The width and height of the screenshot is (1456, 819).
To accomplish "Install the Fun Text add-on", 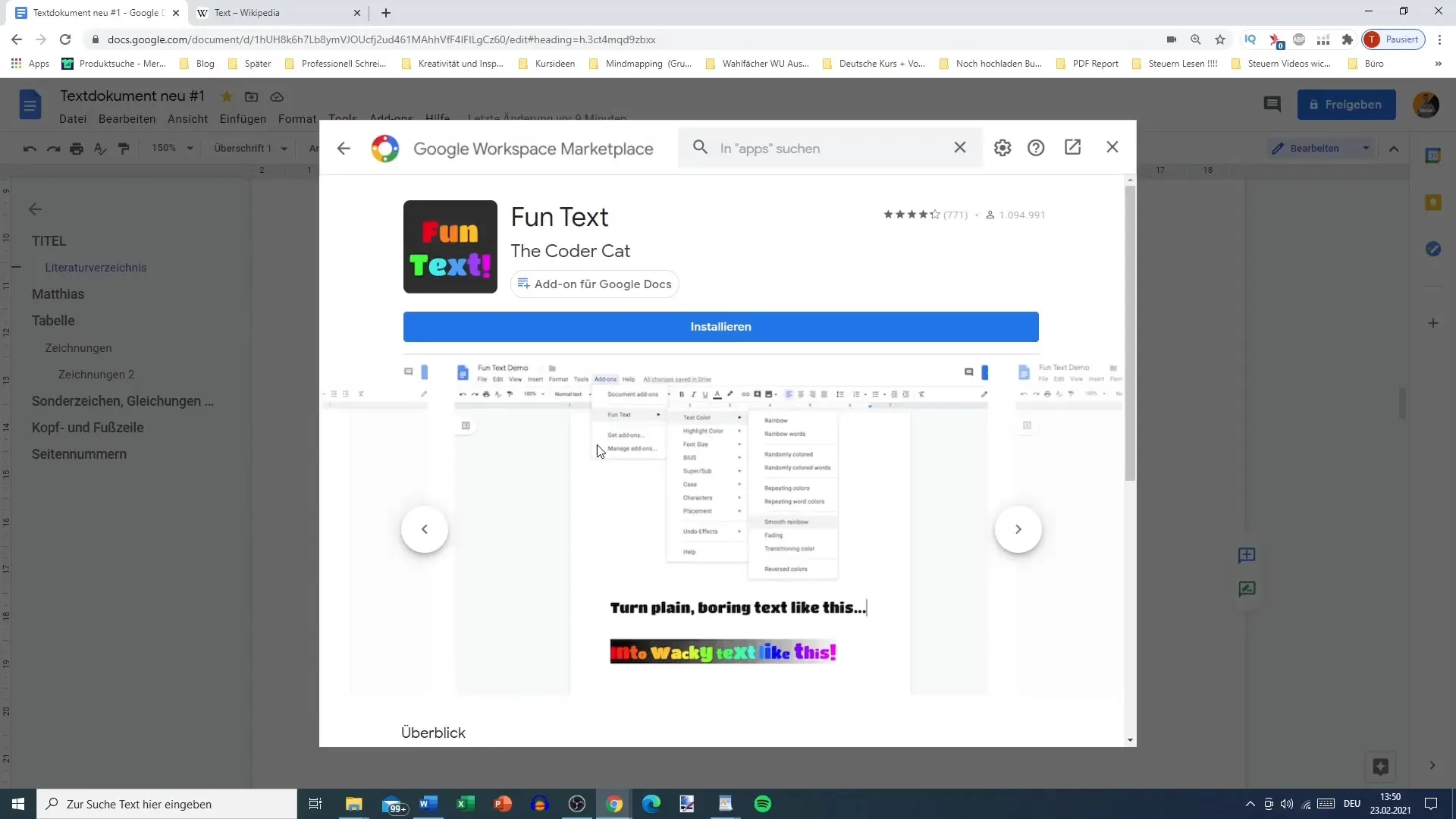I will [x=720, y=327].
